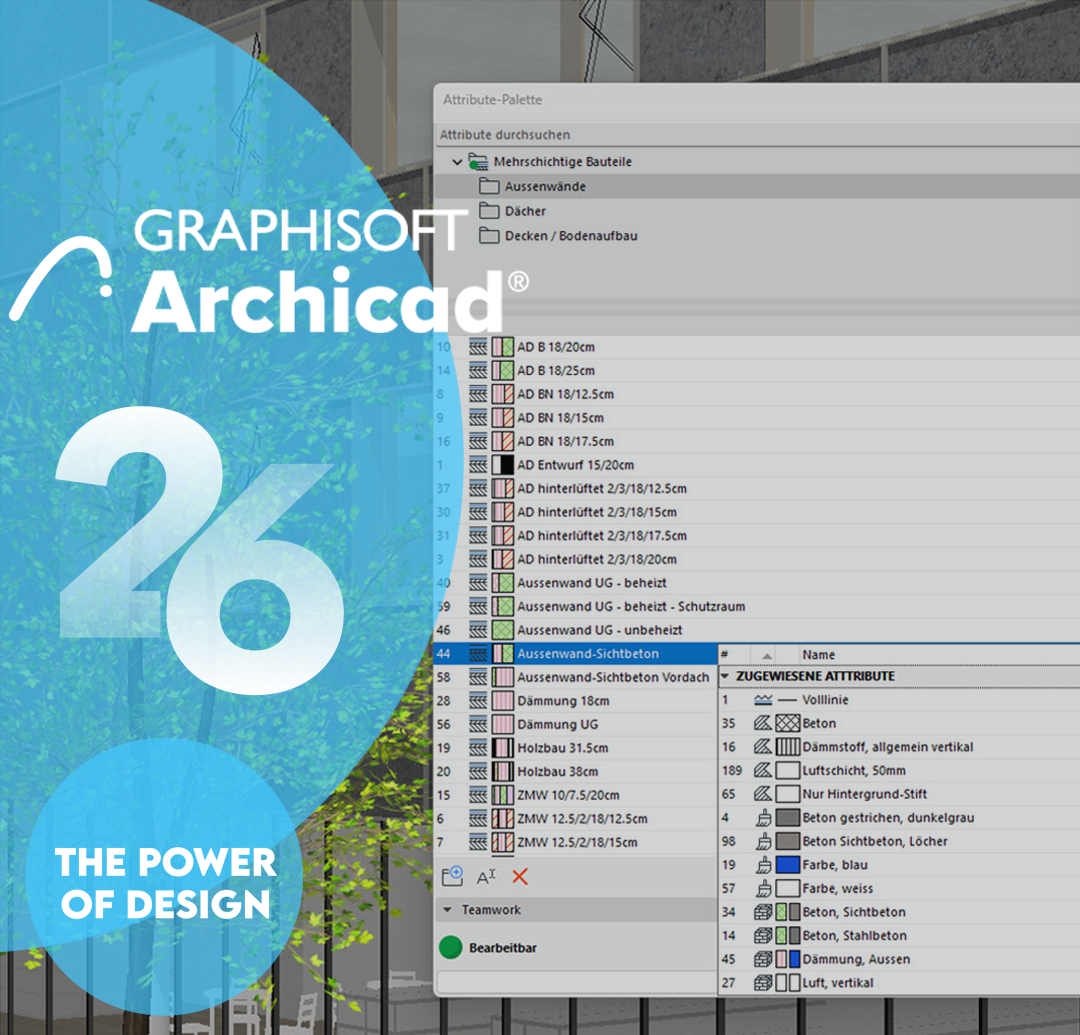Select Aussenwand UG - beheizt - Schutzraum
Viewport: 1080px width, 1035px height.
(x=757, y=607)
